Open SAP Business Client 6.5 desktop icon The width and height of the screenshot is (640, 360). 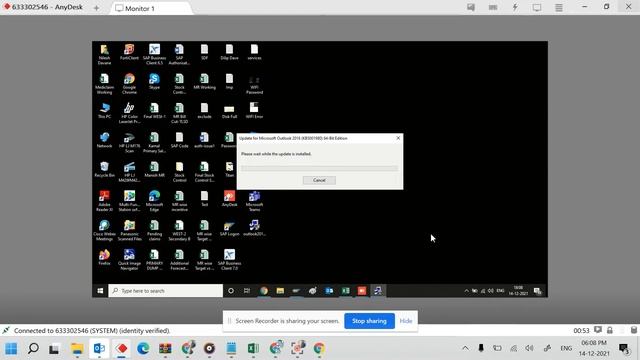(x=154, y=54)
